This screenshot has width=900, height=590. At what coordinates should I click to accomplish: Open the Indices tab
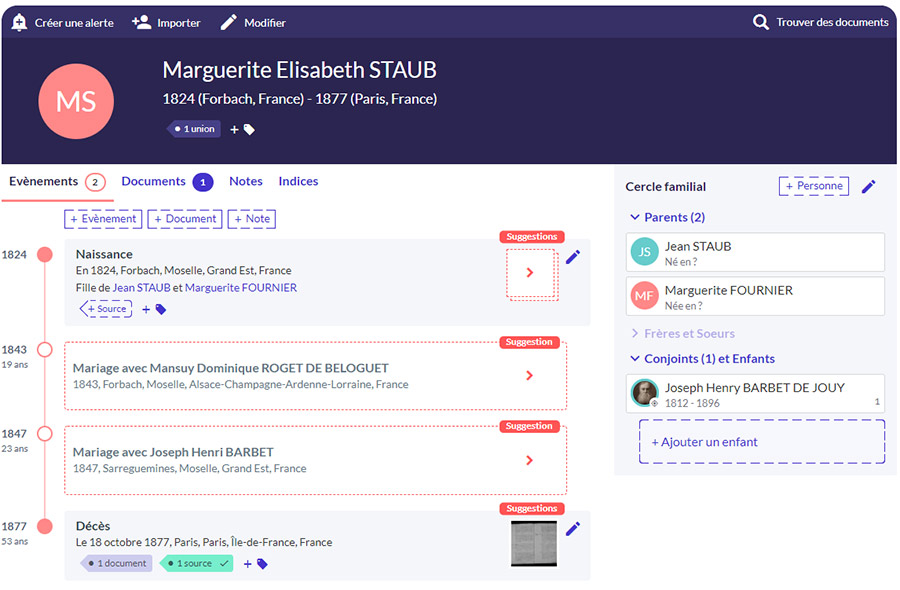tap(298, 181)
